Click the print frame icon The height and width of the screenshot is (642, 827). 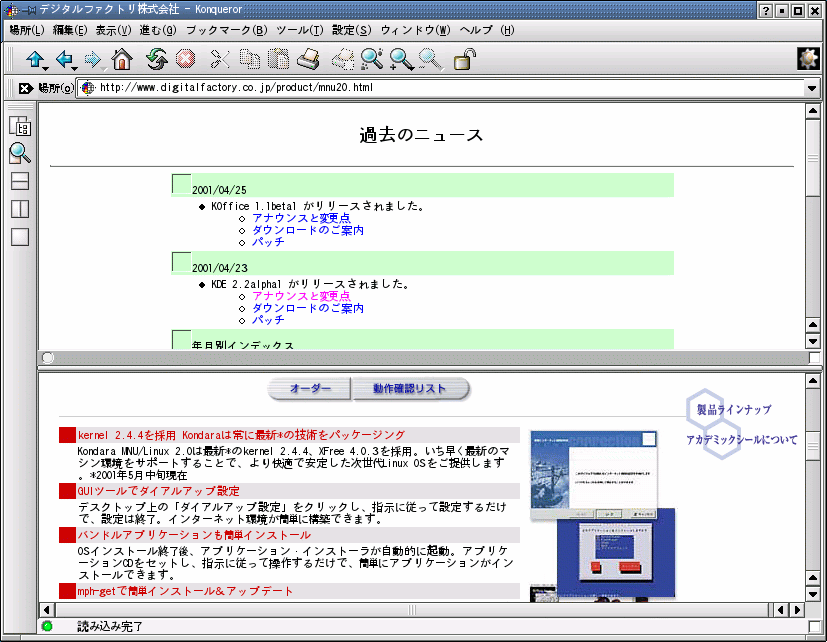click(x=343, y=59)
